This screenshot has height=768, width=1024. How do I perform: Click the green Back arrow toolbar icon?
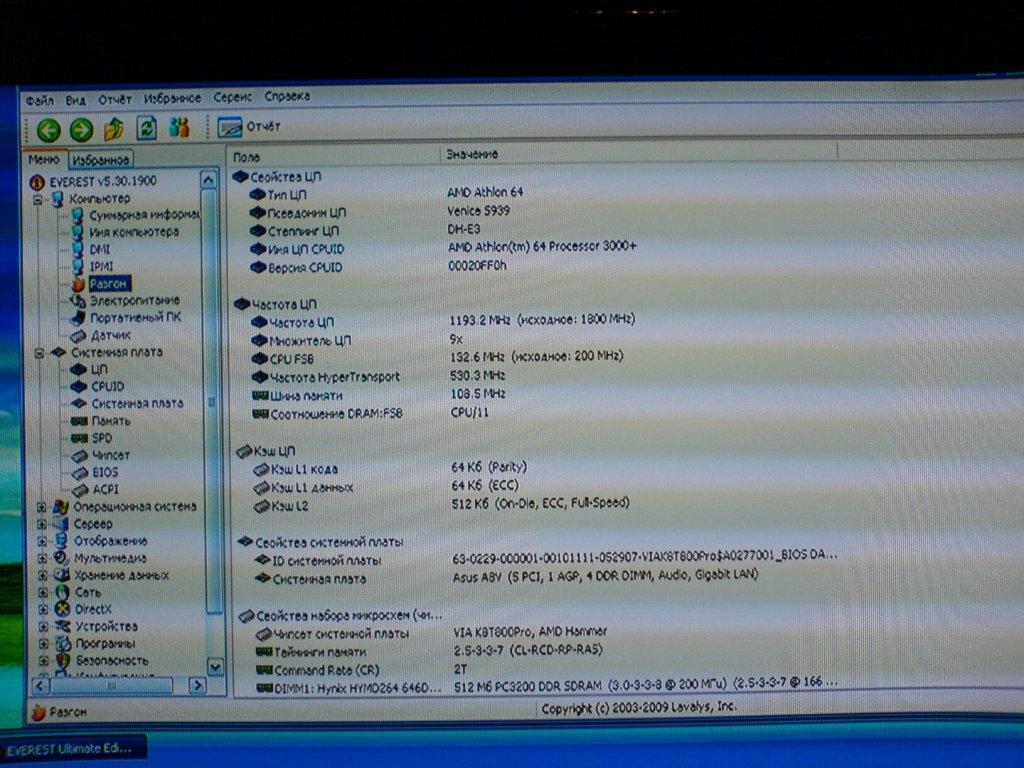[48, 131]
